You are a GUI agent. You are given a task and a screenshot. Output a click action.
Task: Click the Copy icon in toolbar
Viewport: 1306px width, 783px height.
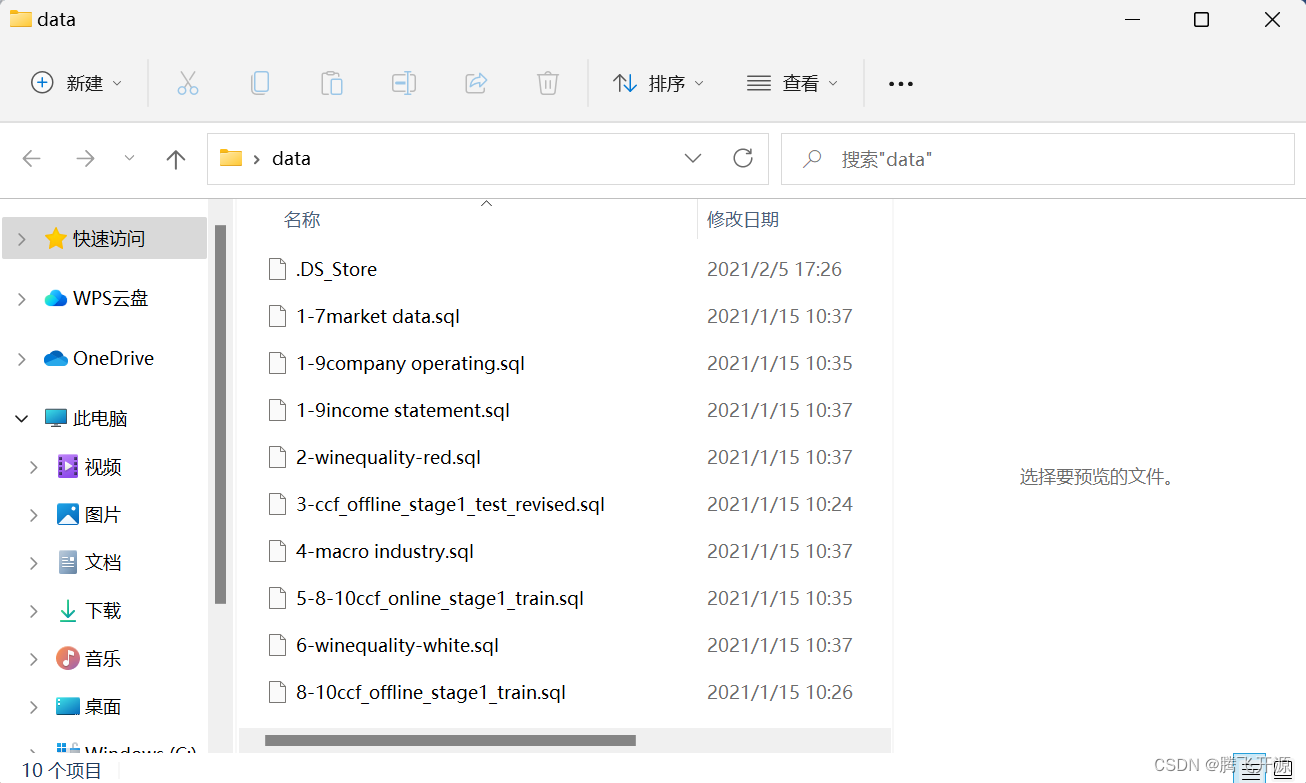(260, 83)
